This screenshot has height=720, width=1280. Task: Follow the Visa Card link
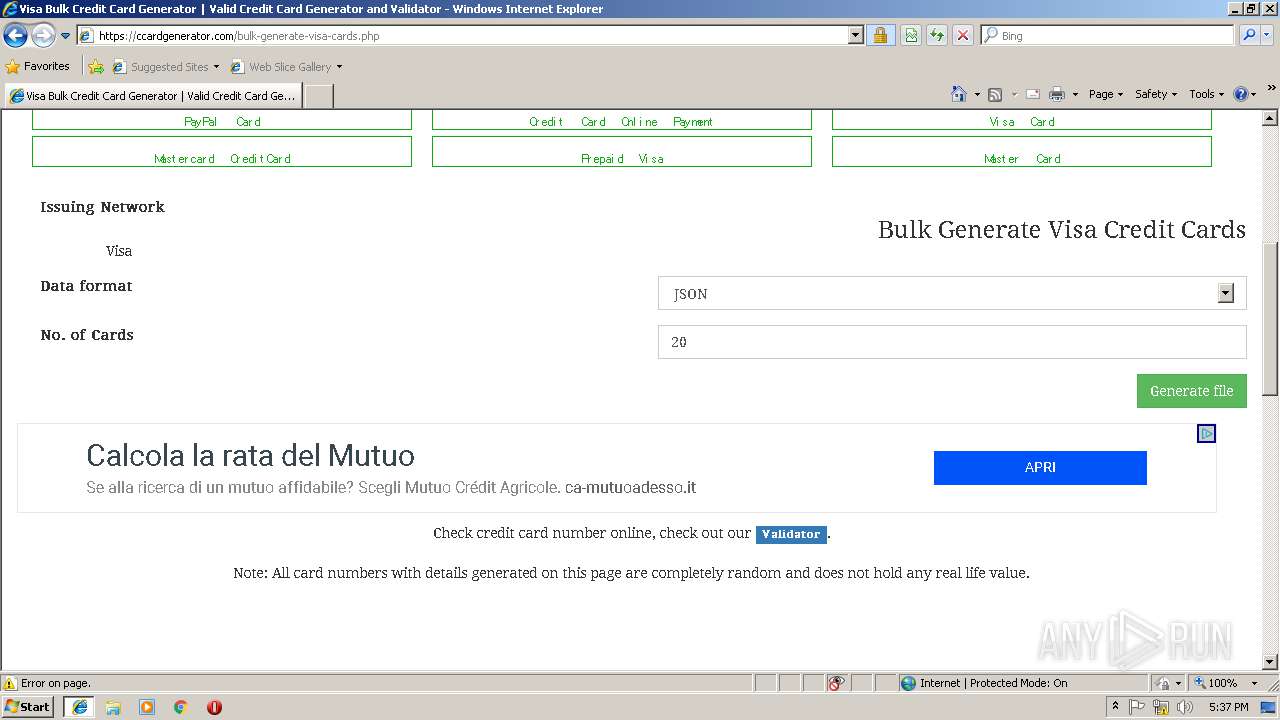pyautogui.click(x=1022, y=121)
